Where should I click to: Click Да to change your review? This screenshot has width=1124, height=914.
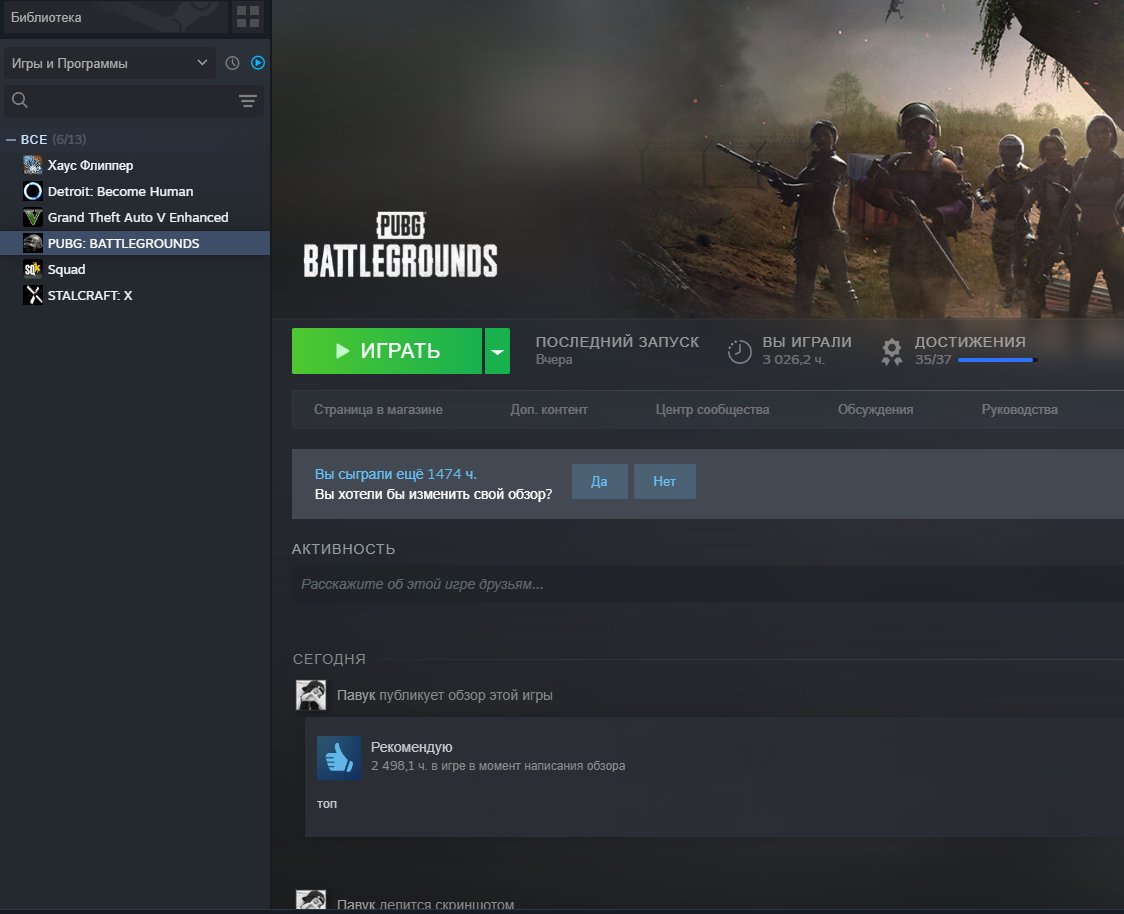click(599, 481)
